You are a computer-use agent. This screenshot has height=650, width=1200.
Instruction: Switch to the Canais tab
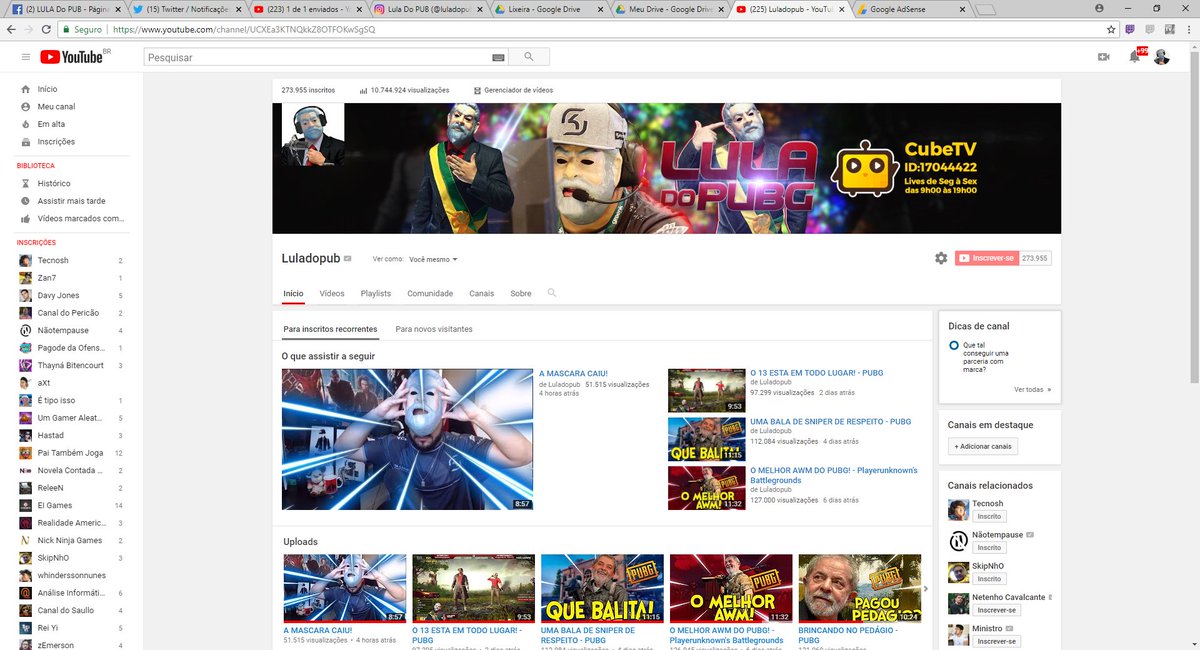click(482, 294)
